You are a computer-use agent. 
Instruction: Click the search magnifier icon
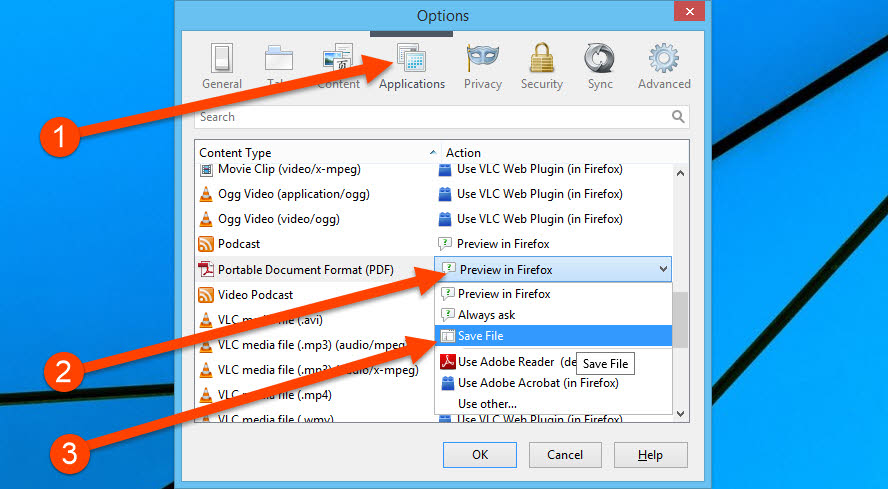[678, 117]
